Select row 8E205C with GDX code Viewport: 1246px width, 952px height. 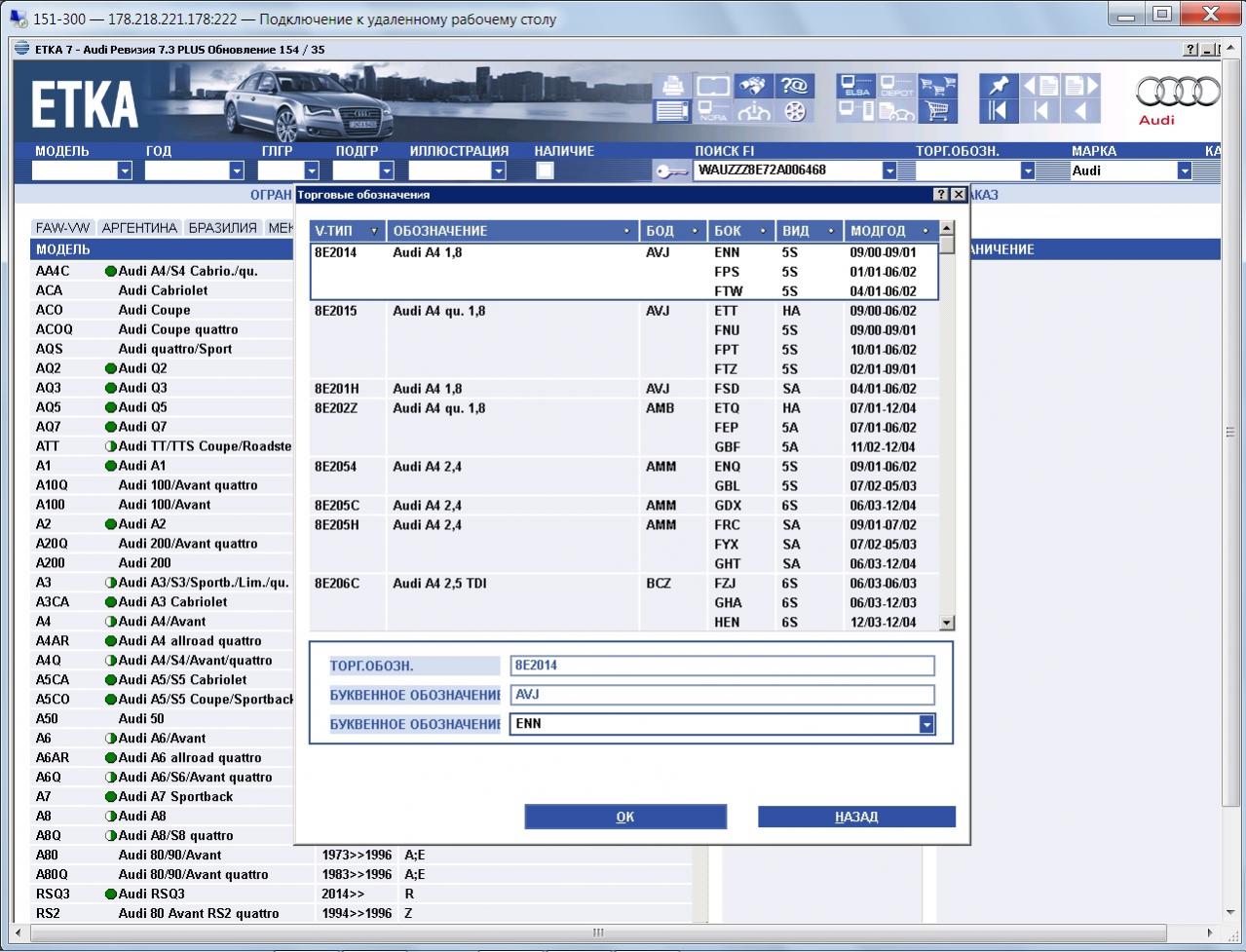624,506
